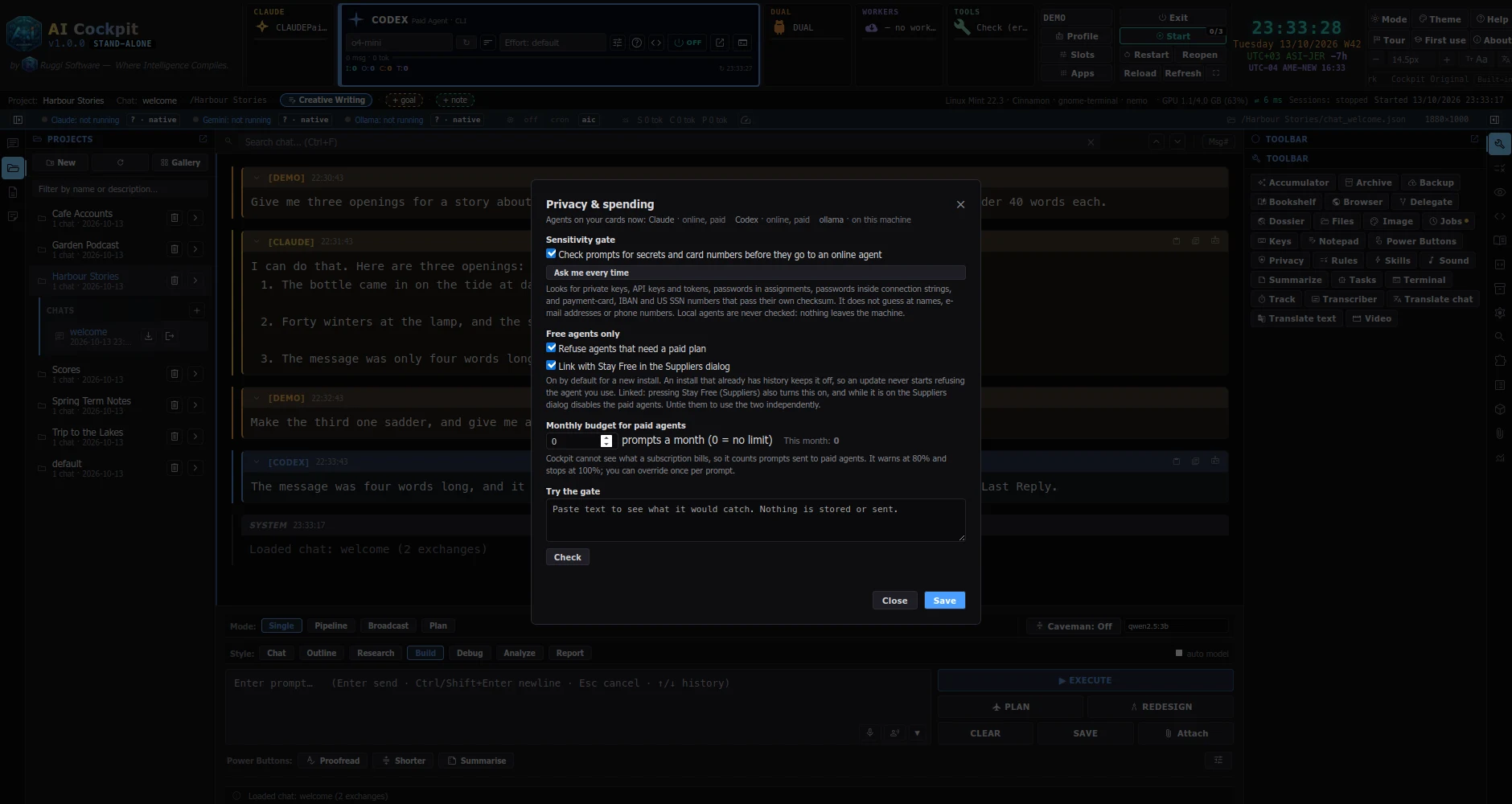Click the microphone icon in prompt box

pyautogui.click(x=869, y=733)
